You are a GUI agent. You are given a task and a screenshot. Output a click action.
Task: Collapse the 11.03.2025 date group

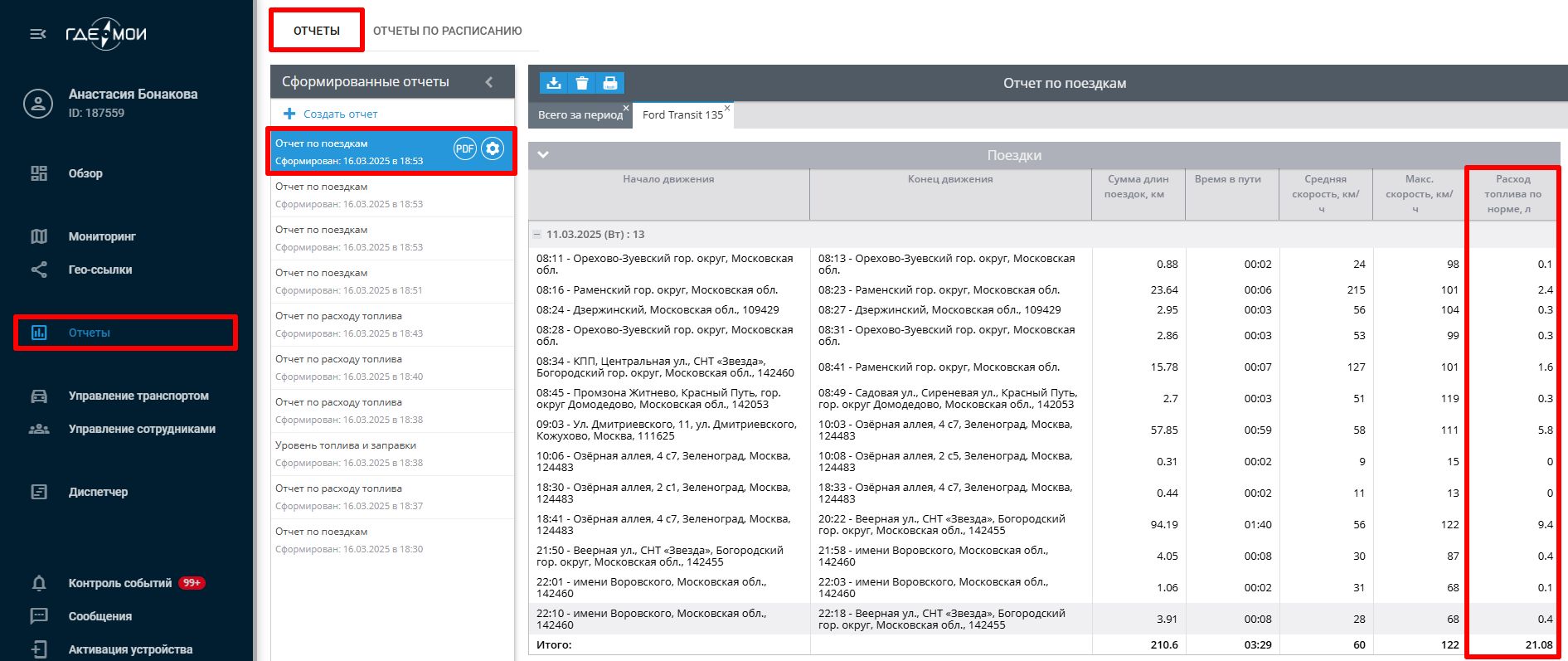(x=537, y=235)
